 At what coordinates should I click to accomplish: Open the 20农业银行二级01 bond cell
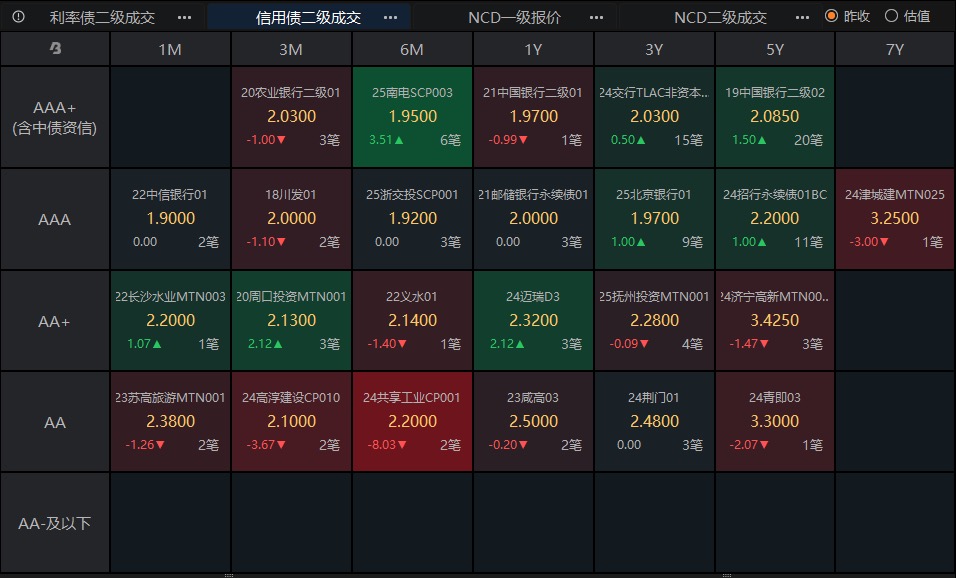tap(291, 117)
